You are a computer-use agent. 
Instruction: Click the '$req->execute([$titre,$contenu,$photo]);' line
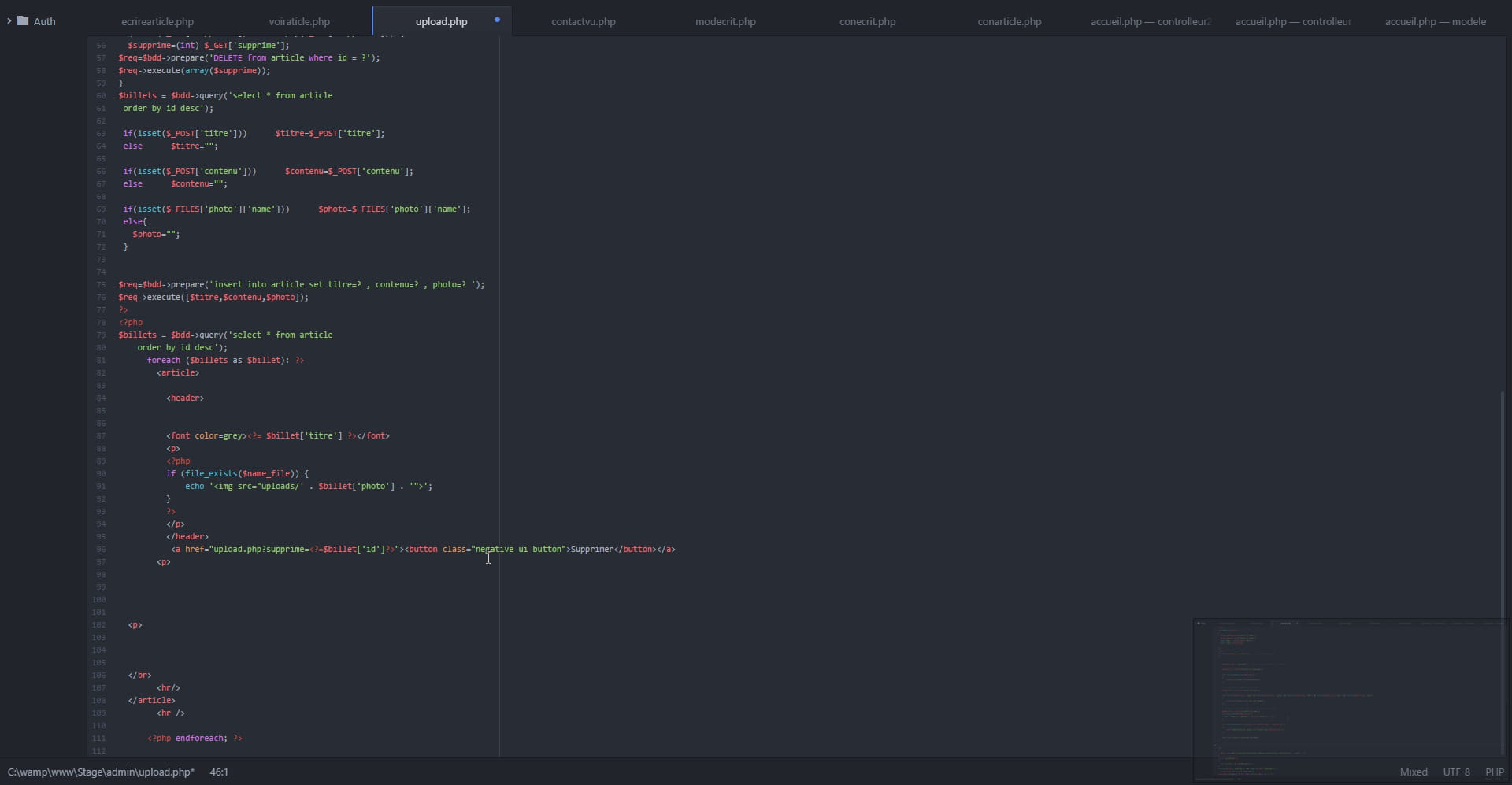[213, 297]
